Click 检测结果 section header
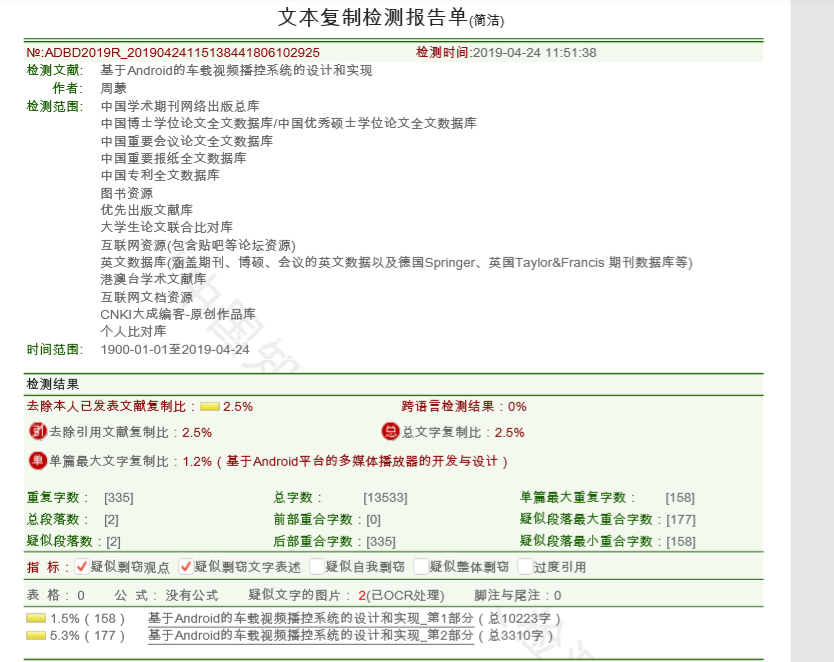 tap(53, 384)
